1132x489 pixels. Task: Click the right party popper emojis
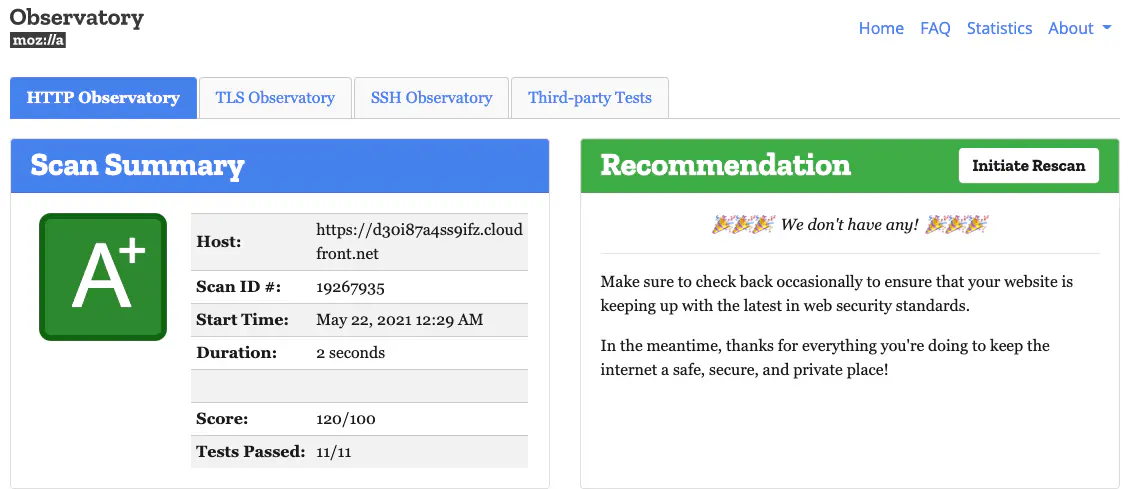tap(956, 225)
